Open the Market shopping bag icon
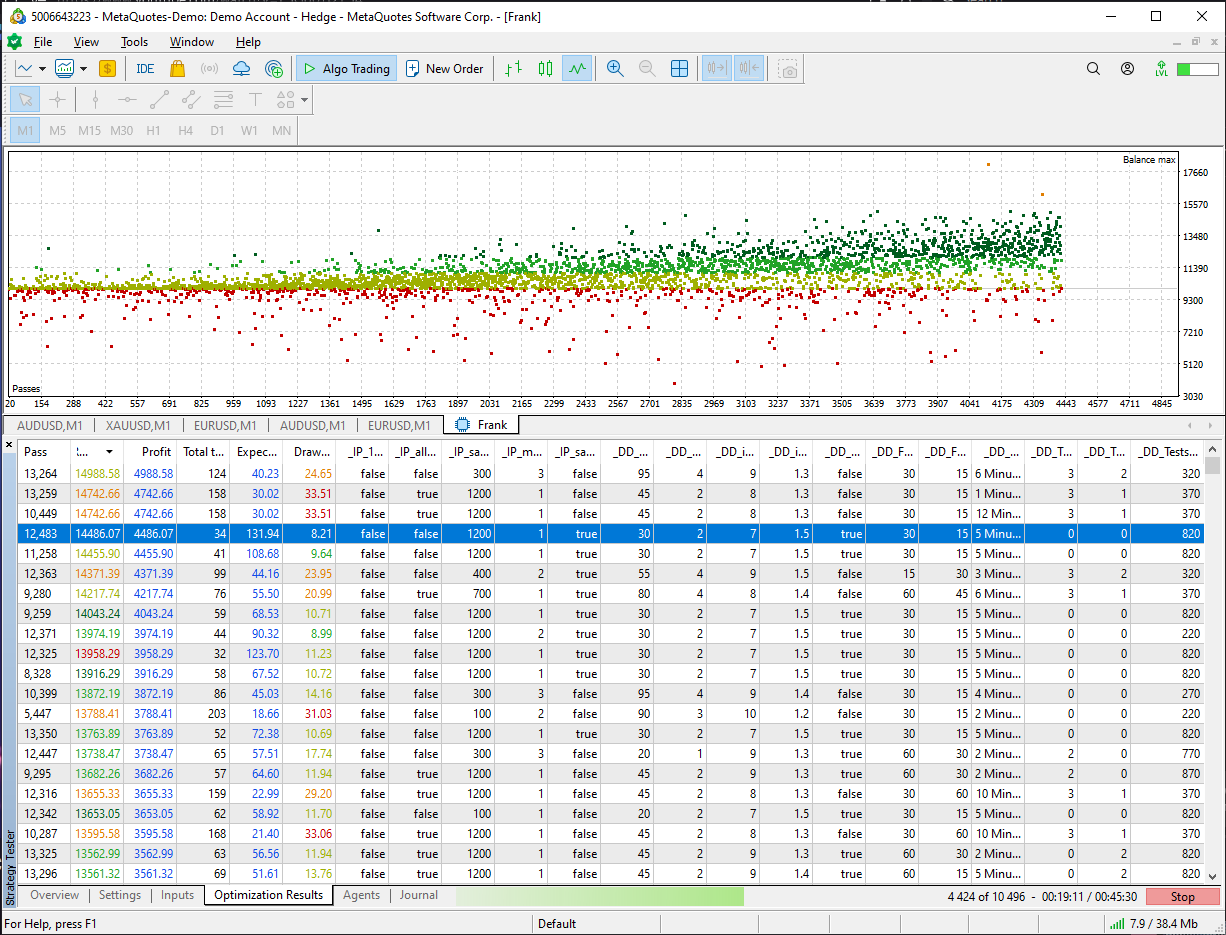1226x935 pixels. [x=177, y=69]
